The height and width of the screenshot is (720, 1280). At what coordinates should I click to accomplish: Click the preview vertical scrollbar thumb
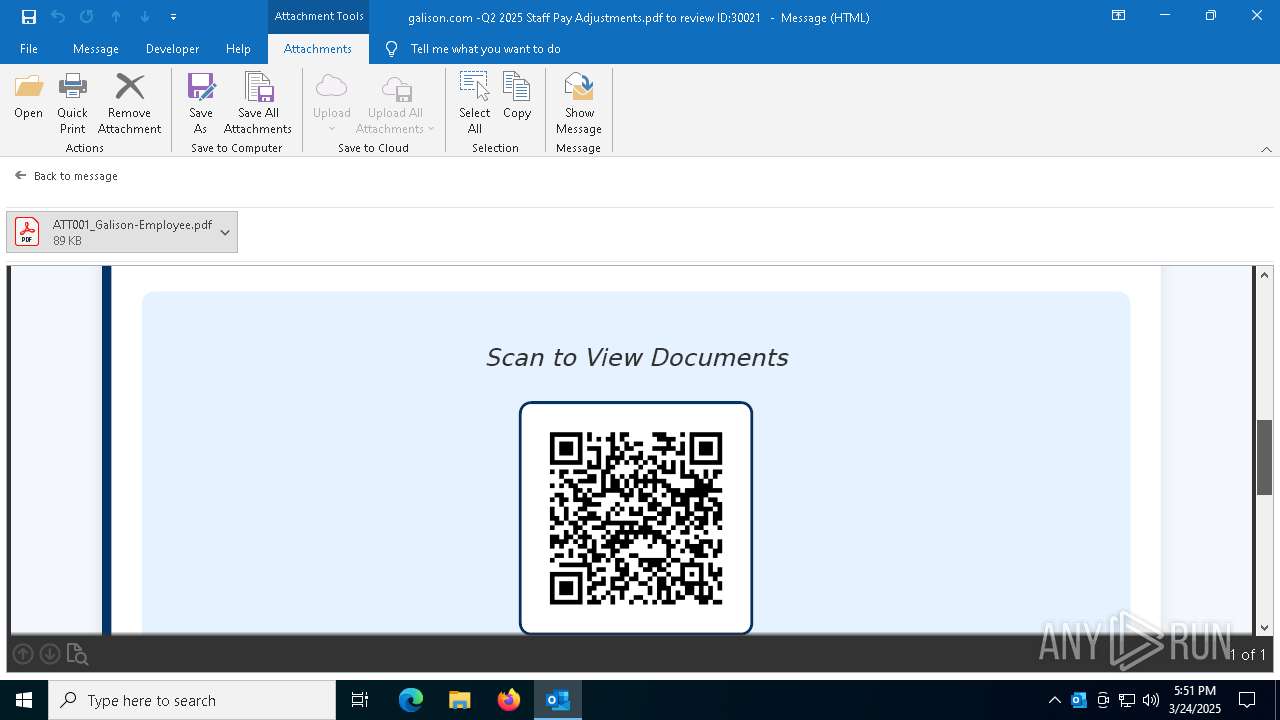[1264, 458]
